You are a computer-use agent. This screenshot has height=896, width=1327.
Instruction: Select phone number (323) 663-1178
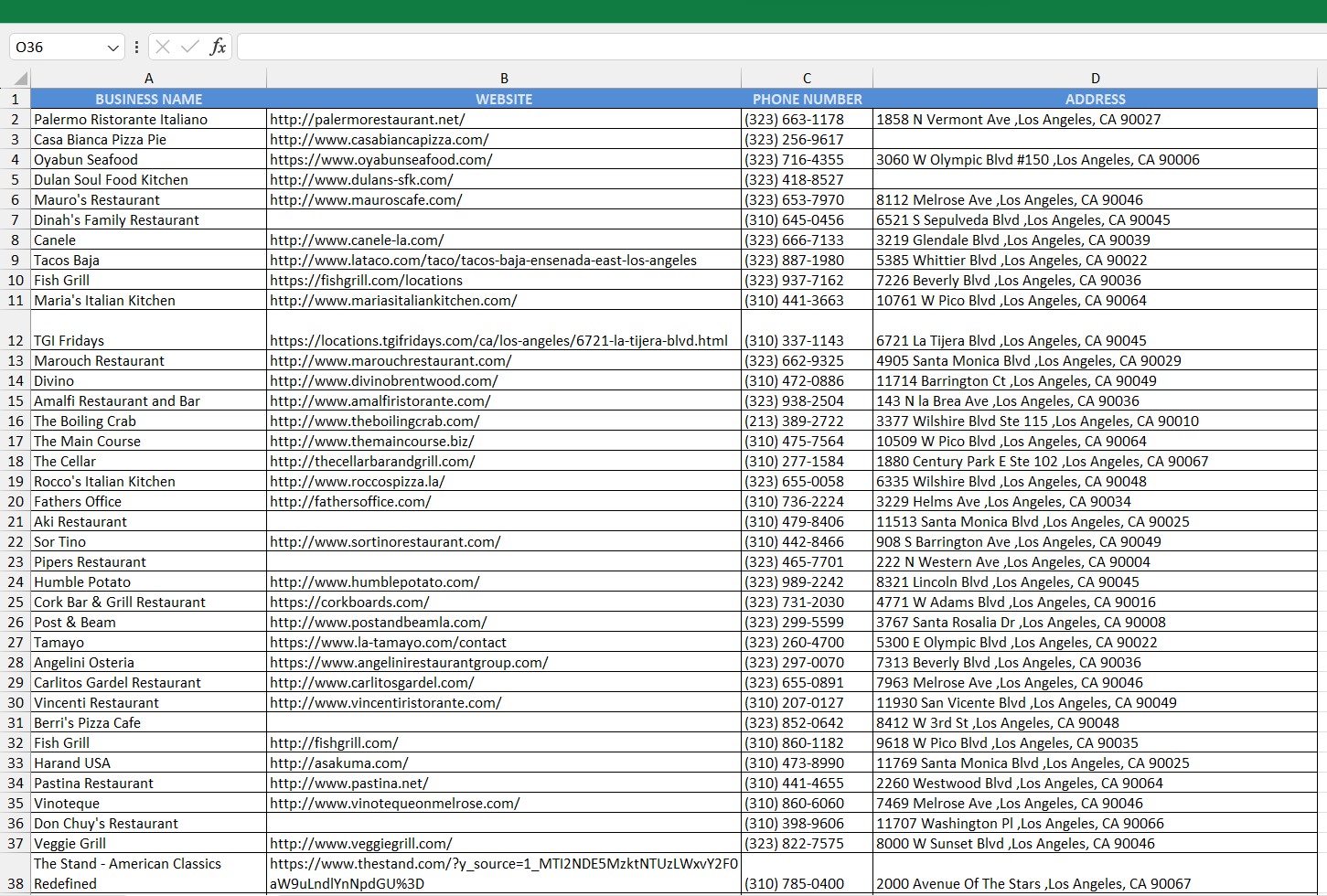point(808,119)
